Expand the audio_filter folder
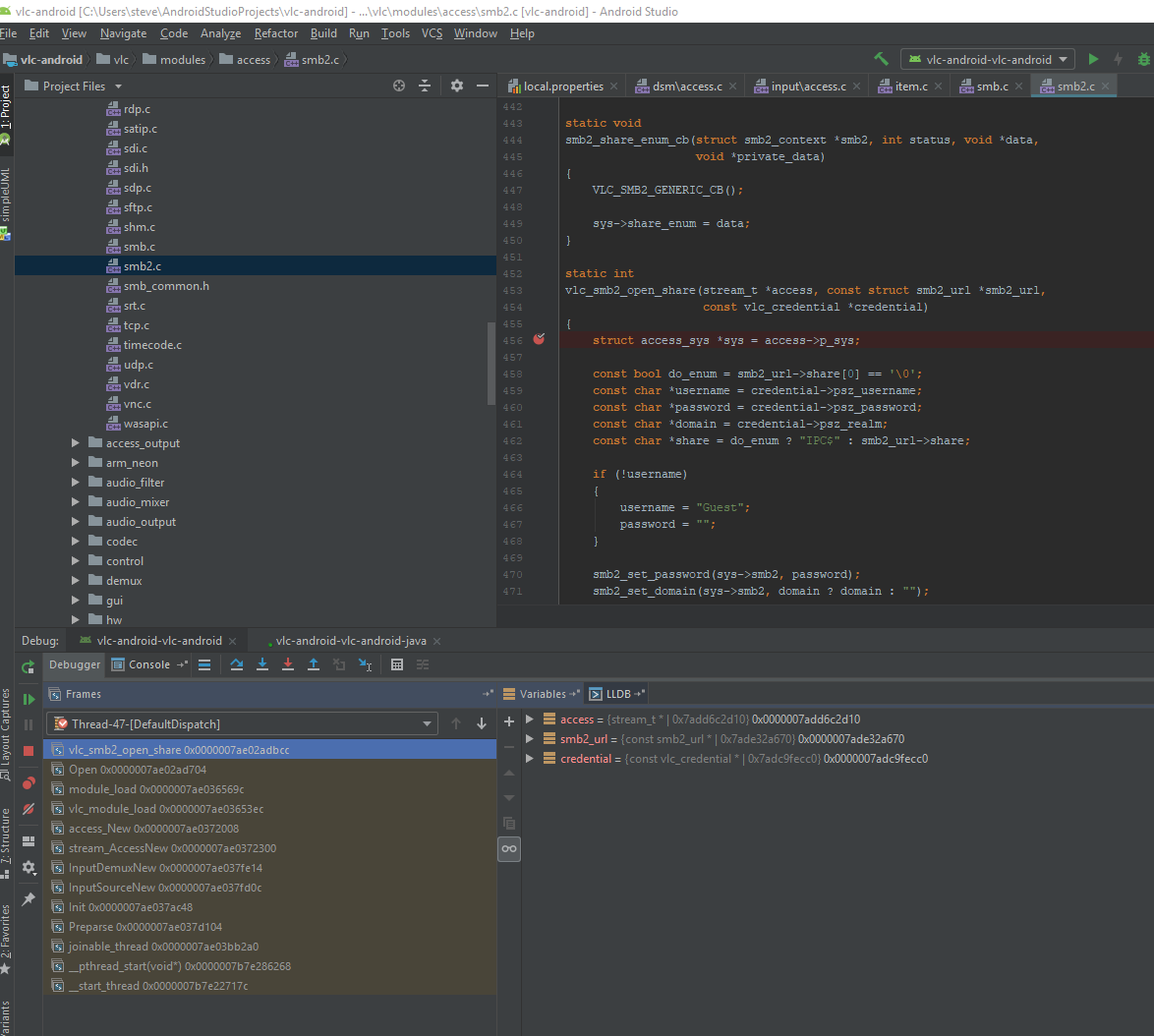The height and width of the screenshot is (1036, 1154). 75,482
